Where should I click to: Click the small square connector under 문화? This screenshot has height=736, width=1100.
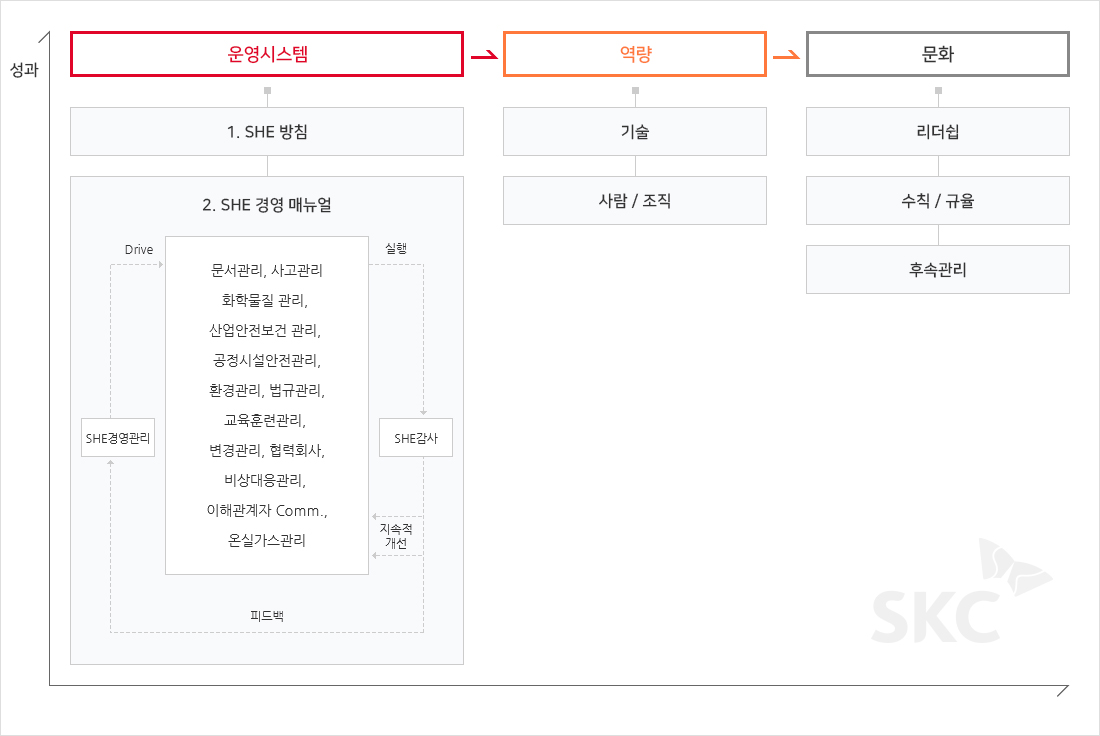938,91
